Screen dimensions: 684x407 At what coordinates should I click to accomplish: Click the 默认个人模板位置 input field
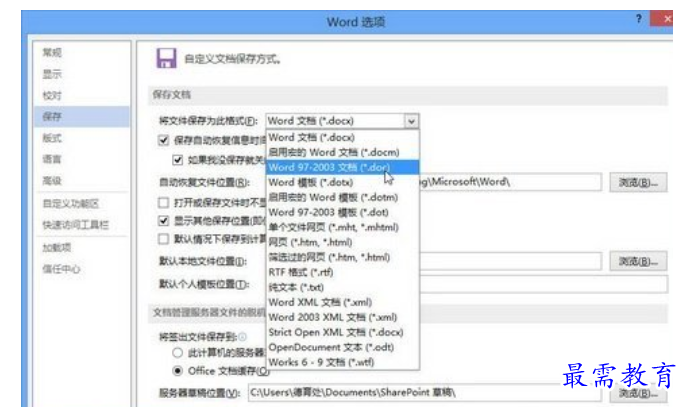[543, 284]
